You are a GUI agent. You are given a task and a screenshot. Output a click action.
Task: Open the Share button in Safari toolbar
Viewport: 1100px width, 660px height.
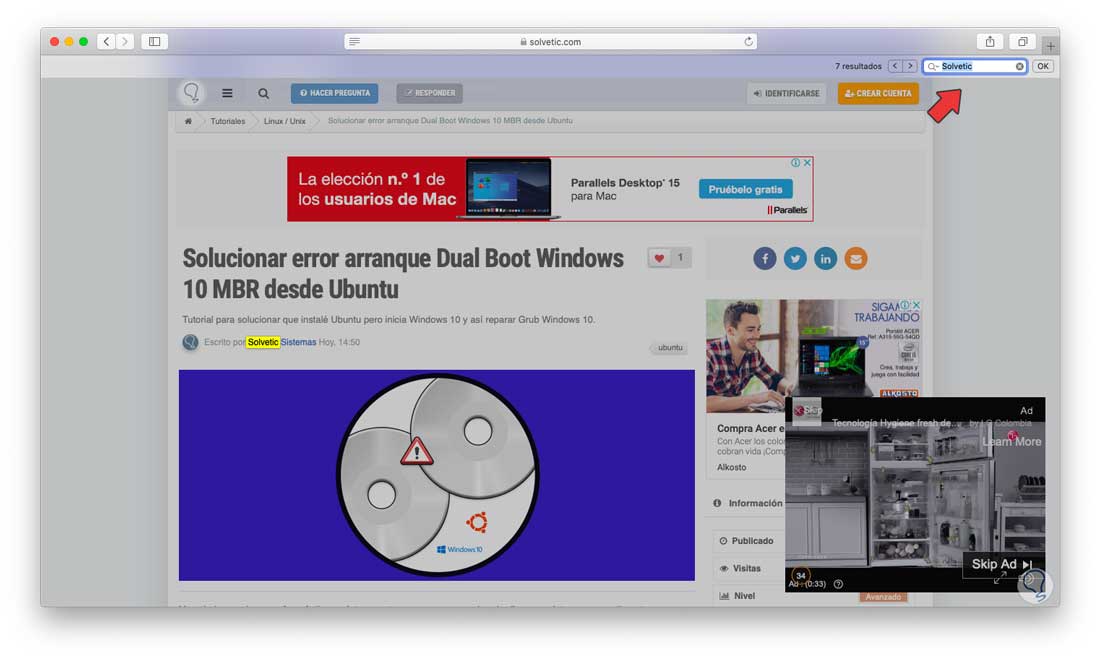point(990,41)
